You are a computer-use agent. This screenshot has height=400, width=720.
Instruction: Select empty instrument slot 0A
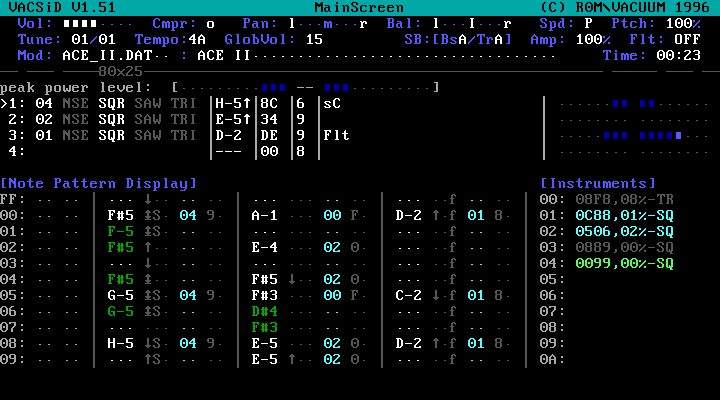point(552,359)
